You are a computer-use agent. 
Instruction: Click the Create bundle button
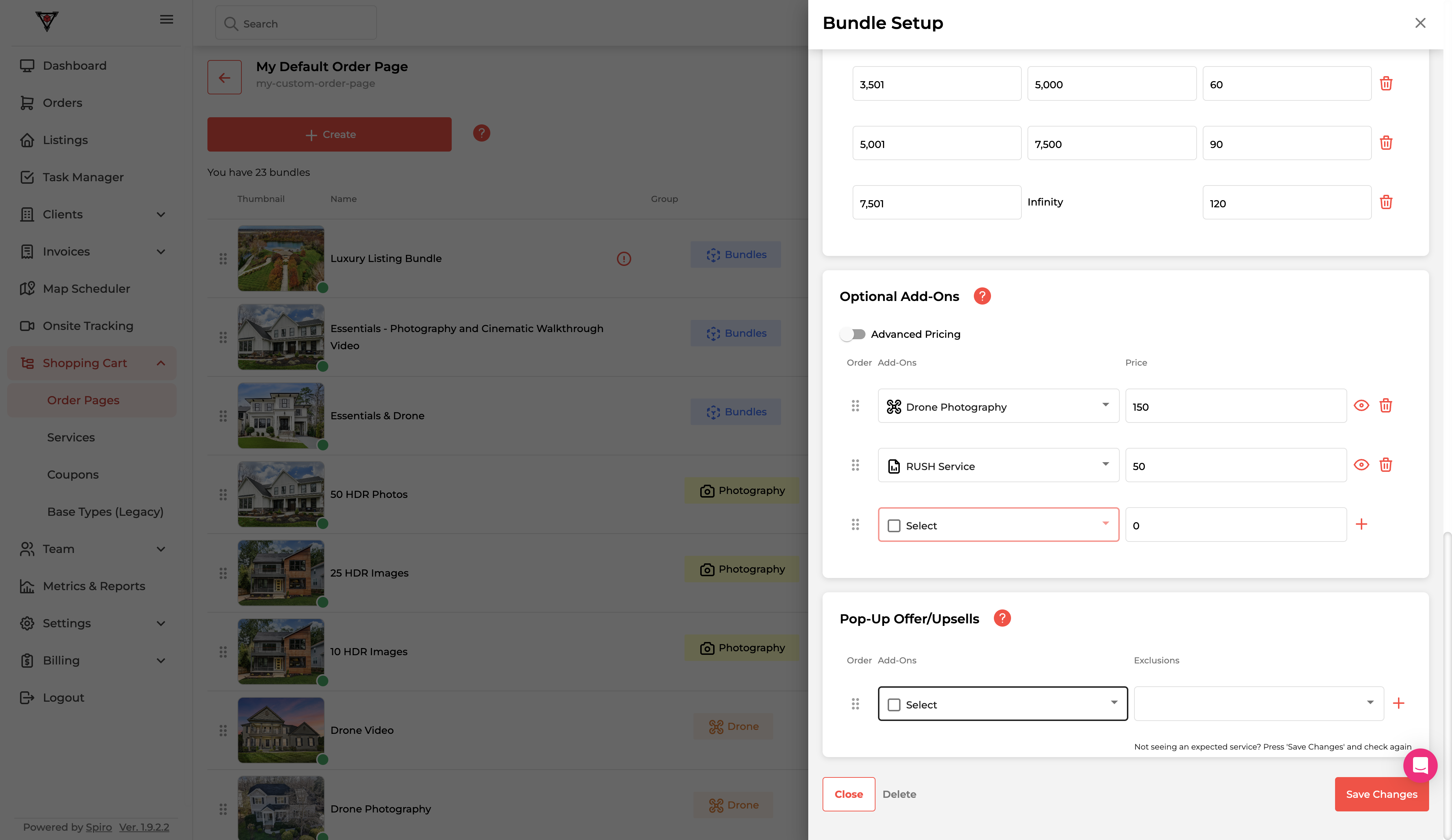tap(329, 134)
